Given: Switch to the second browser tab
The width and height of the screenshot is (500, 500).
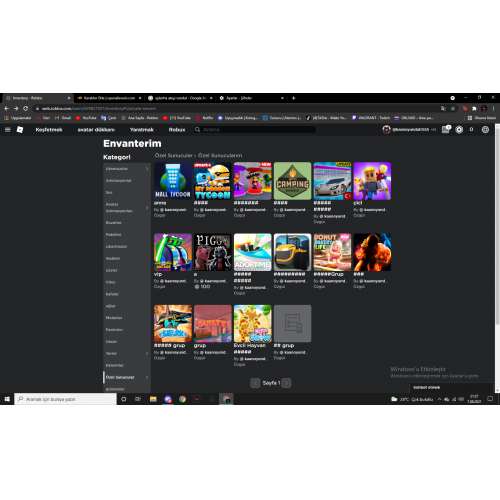Looking at the screenshot, I should tap(109, 98).
